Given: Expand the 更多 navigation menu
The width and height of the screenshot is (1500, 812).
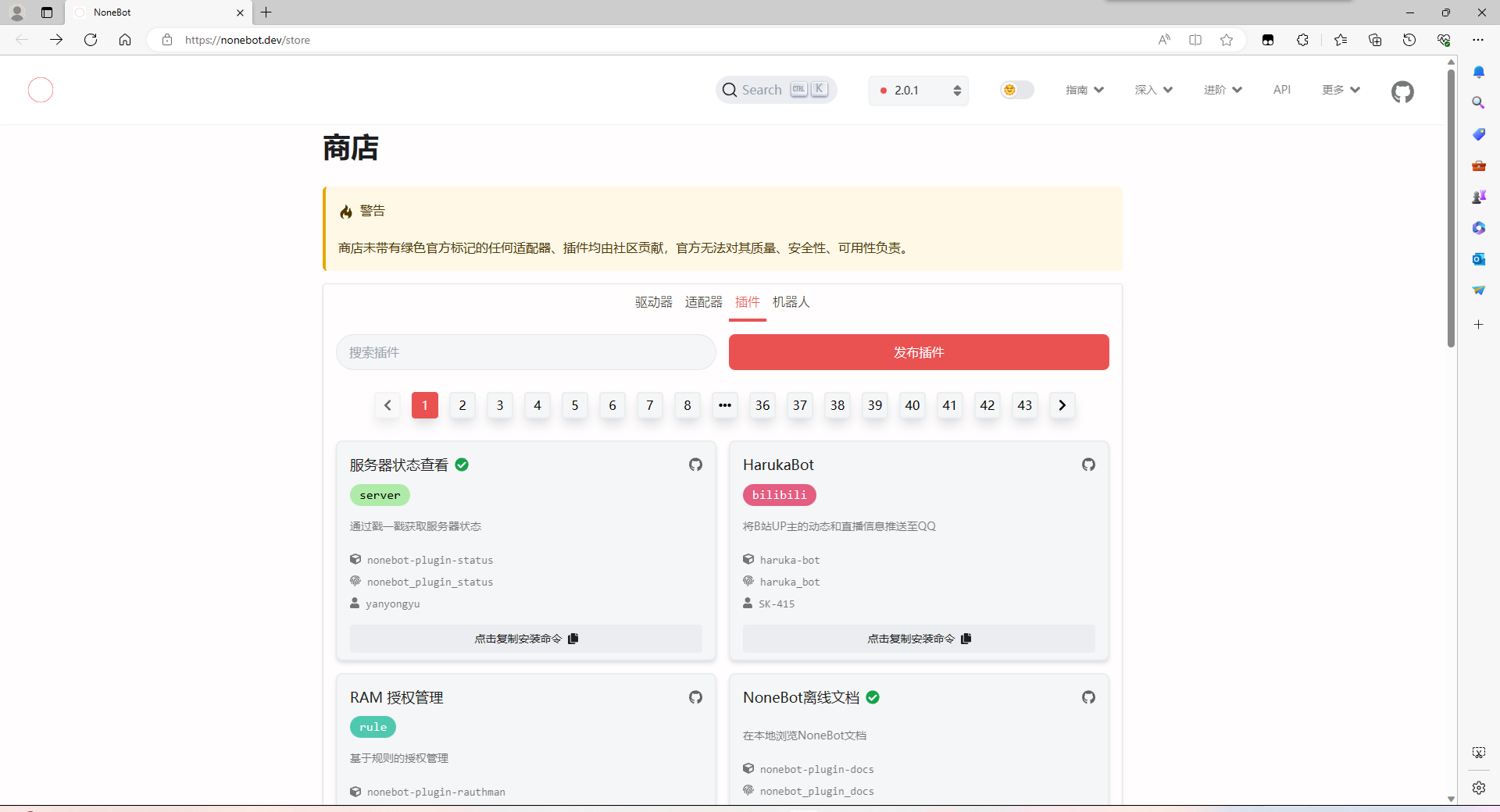Looking at the screenshot, I should pyautogui.click(x=1341, y=90).
